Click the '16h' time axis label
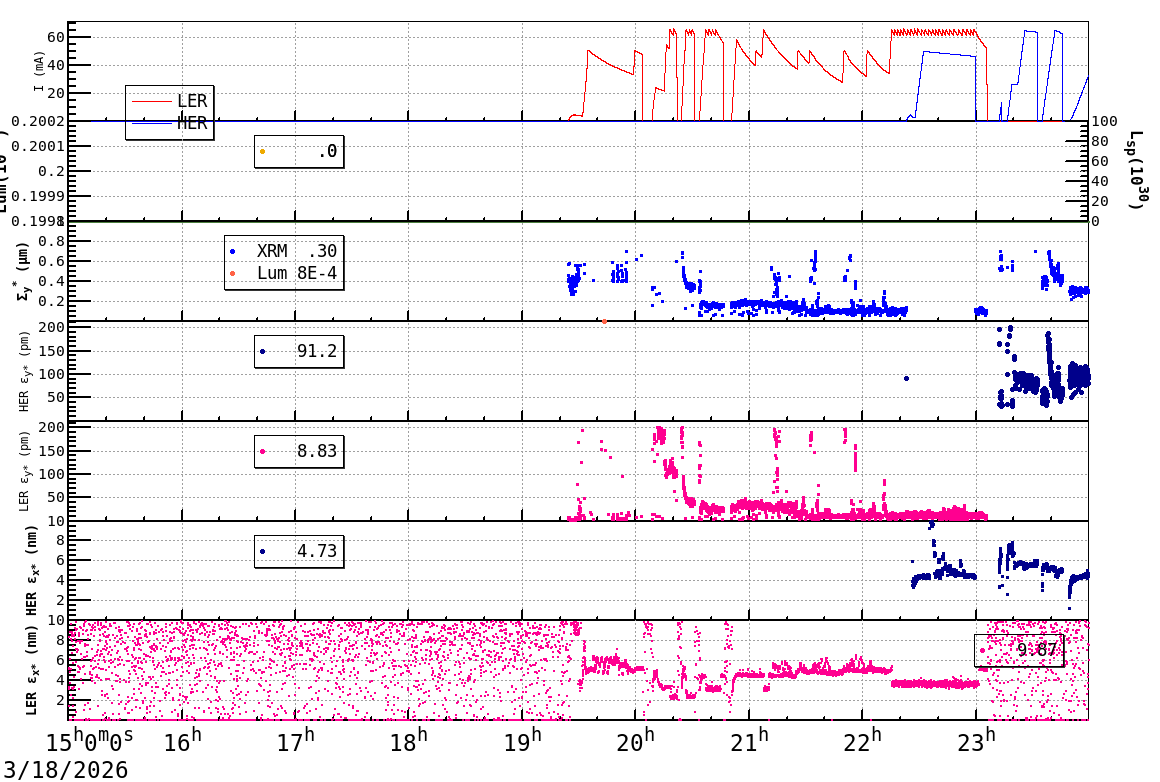1160x782 pixels. (182, 742)
